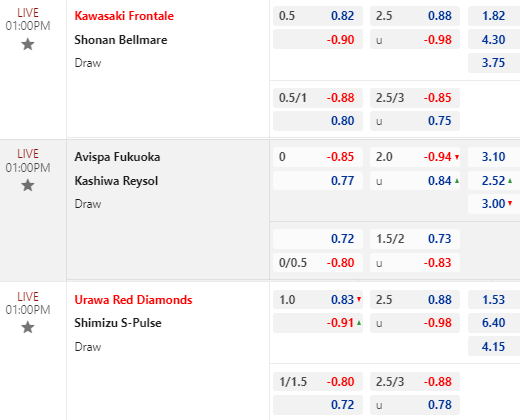
Task: Choose Kawasaki Frontale win odds 1.82
Action: (494, 16)
